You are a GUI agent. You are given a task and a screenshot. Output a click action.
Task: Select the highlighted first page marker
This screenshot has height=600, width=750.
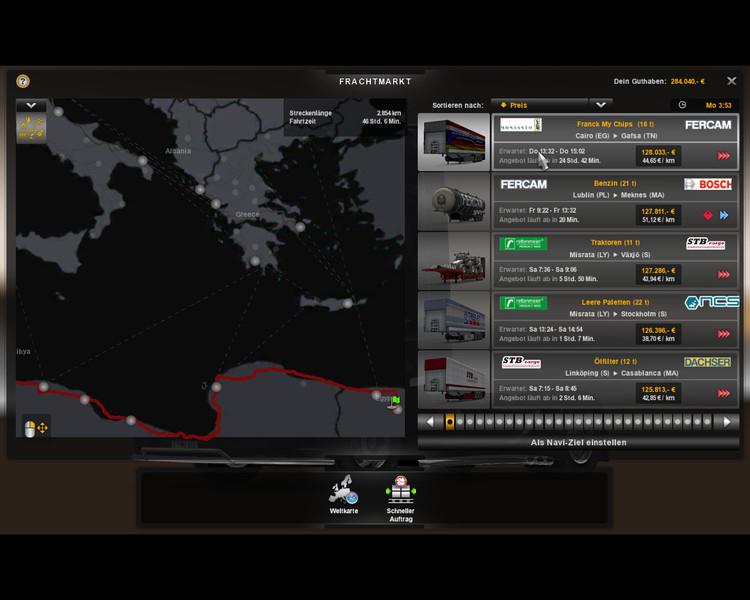coord(450,422)
